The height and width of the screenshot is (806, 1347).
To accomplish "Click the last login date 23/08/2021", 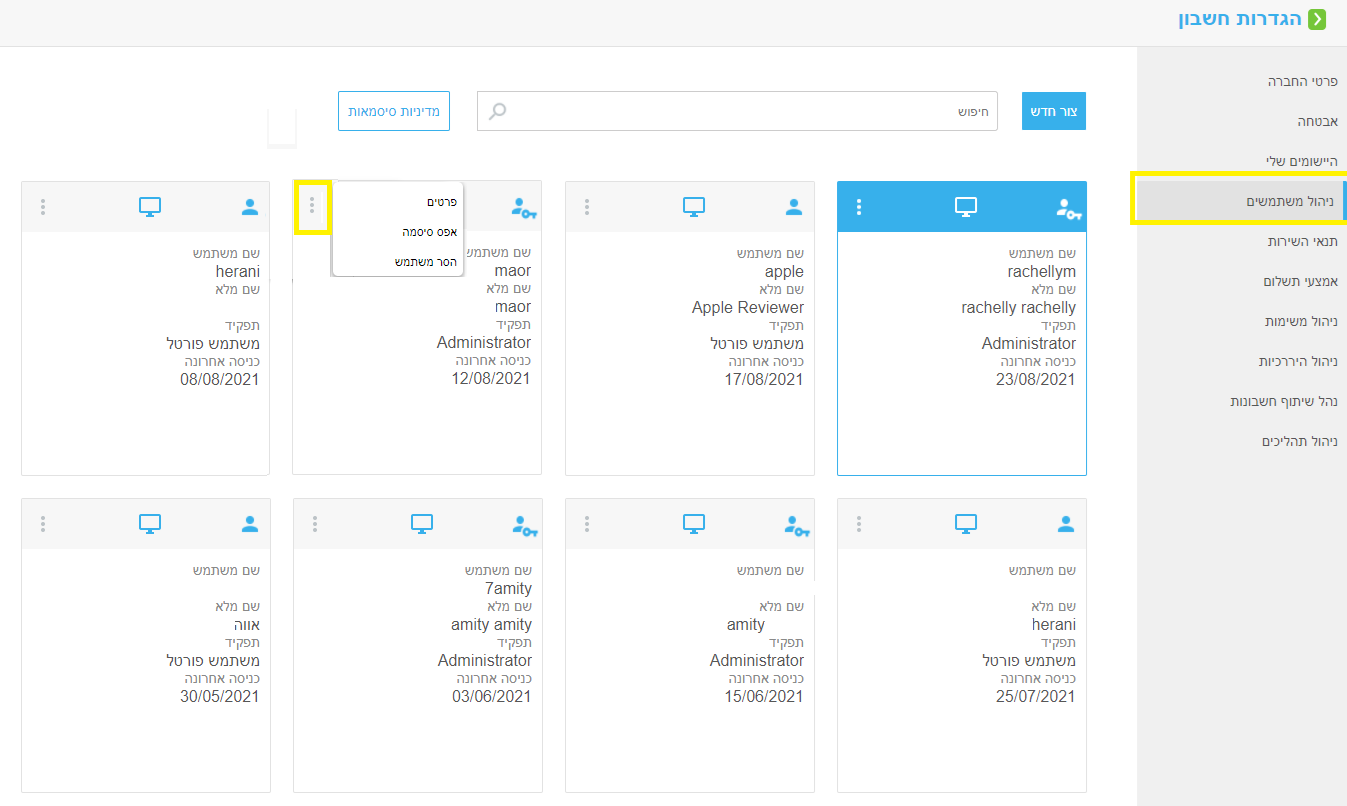I will [1036, 379].
